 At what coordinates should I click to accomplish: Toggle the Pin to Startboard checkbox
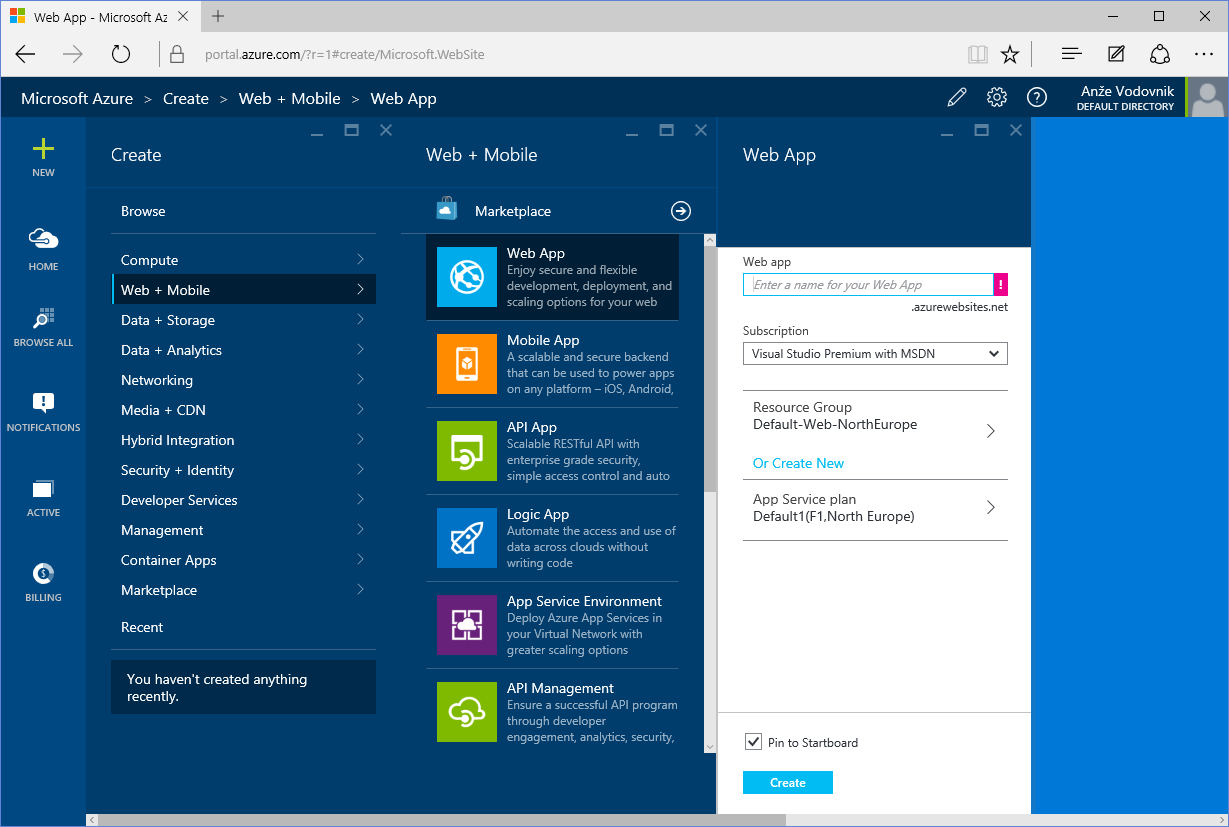[753, 742]
